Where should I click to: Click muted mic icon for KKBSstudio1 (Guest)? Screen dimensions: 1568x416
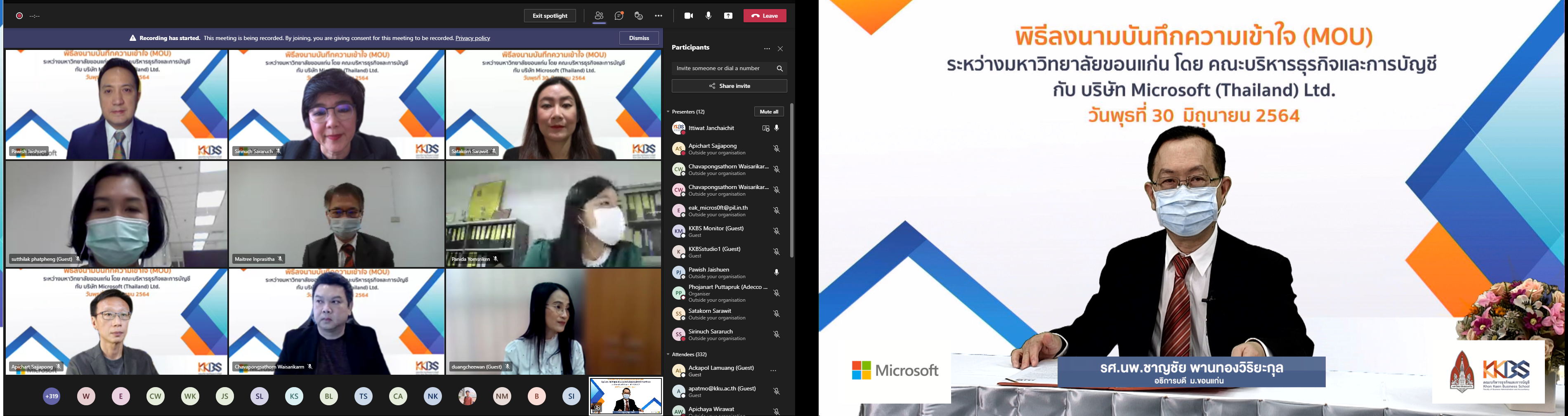coord(777,252)
